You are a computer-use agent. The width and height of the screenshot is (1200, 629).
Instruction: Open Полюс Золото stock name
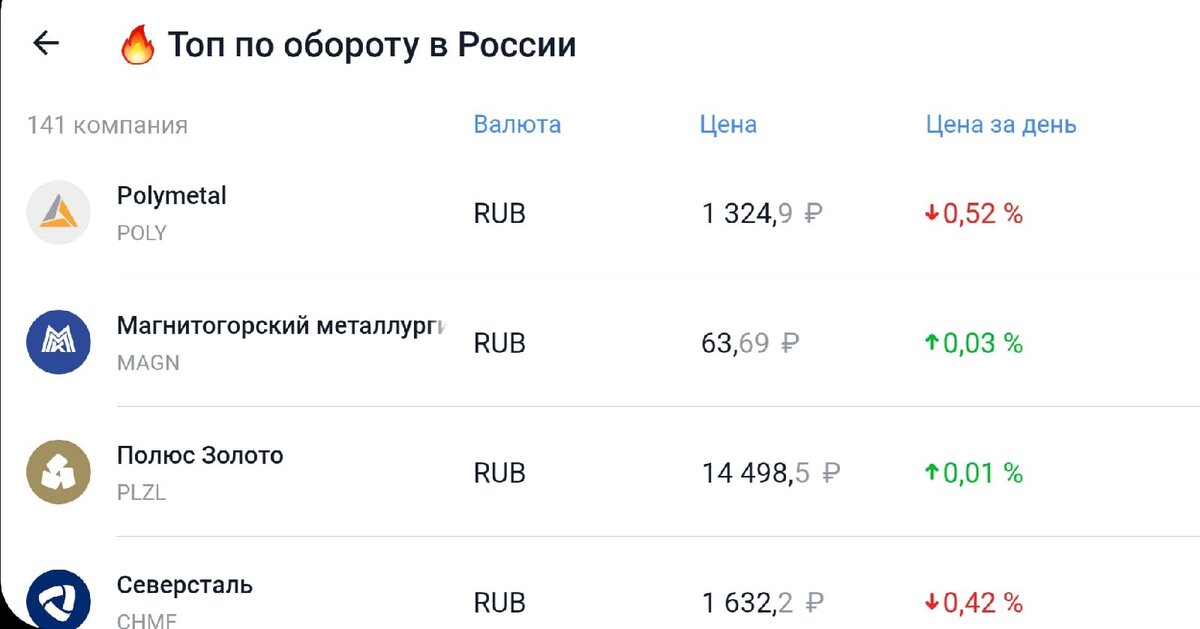tap(200, 456)
